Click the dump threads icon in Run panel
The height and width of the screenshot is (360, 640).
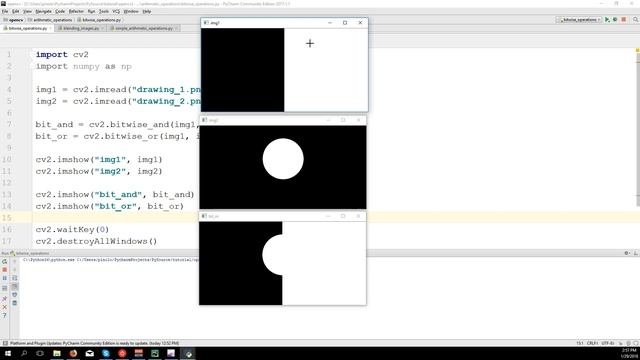point(4,288)
